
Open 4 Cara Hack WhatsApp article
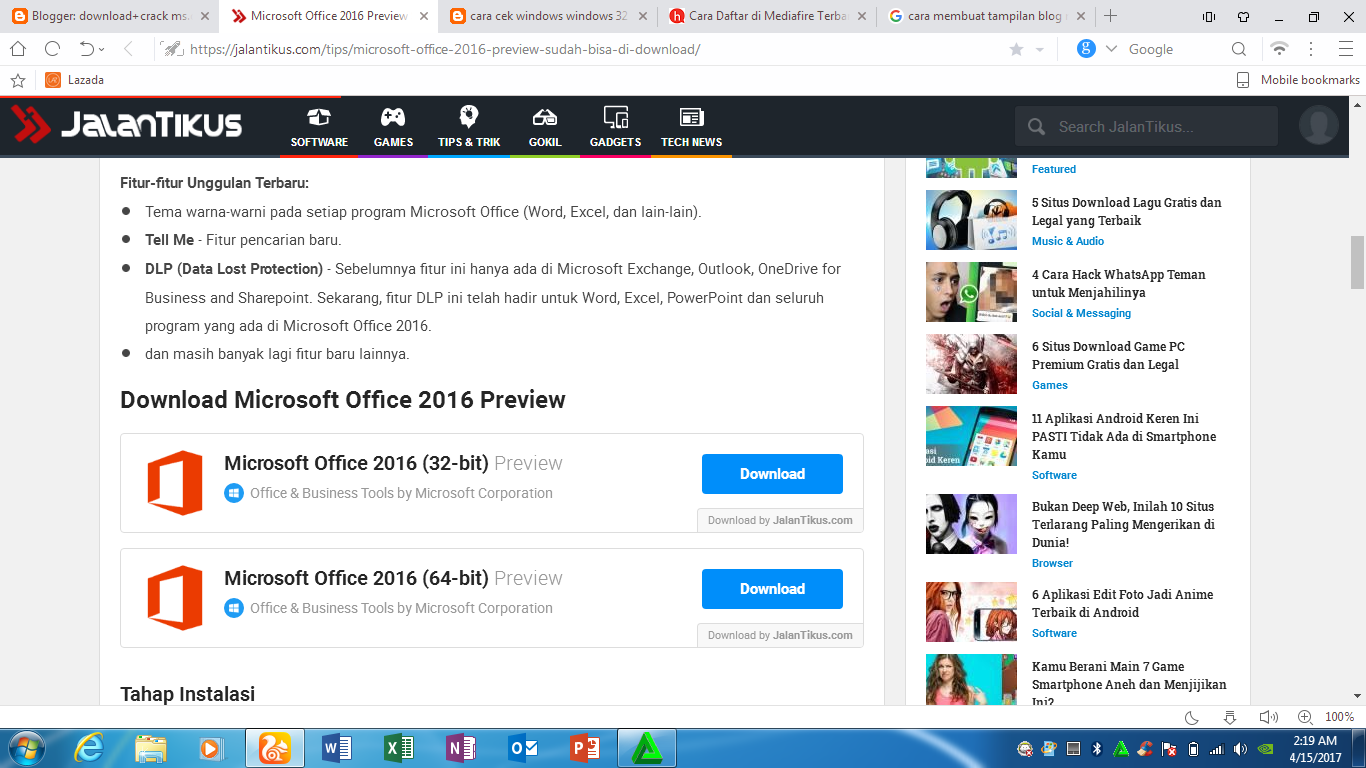[1119, 283]
